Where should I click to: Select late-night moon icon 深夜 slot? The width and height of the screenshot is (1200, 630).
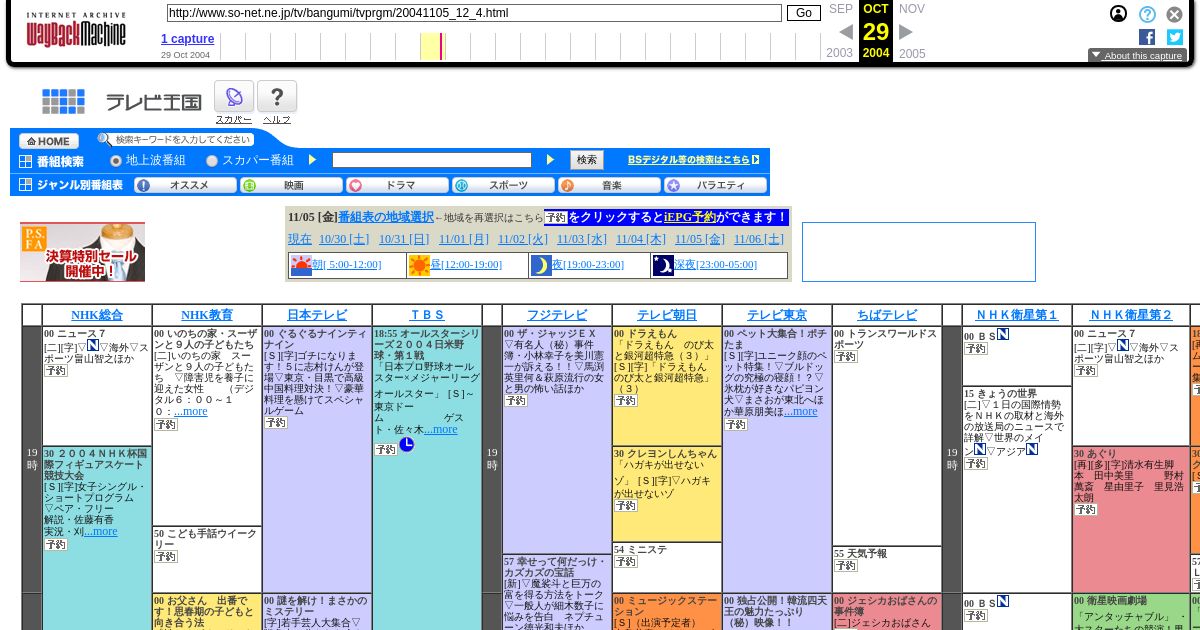click(x=663, y=265)
